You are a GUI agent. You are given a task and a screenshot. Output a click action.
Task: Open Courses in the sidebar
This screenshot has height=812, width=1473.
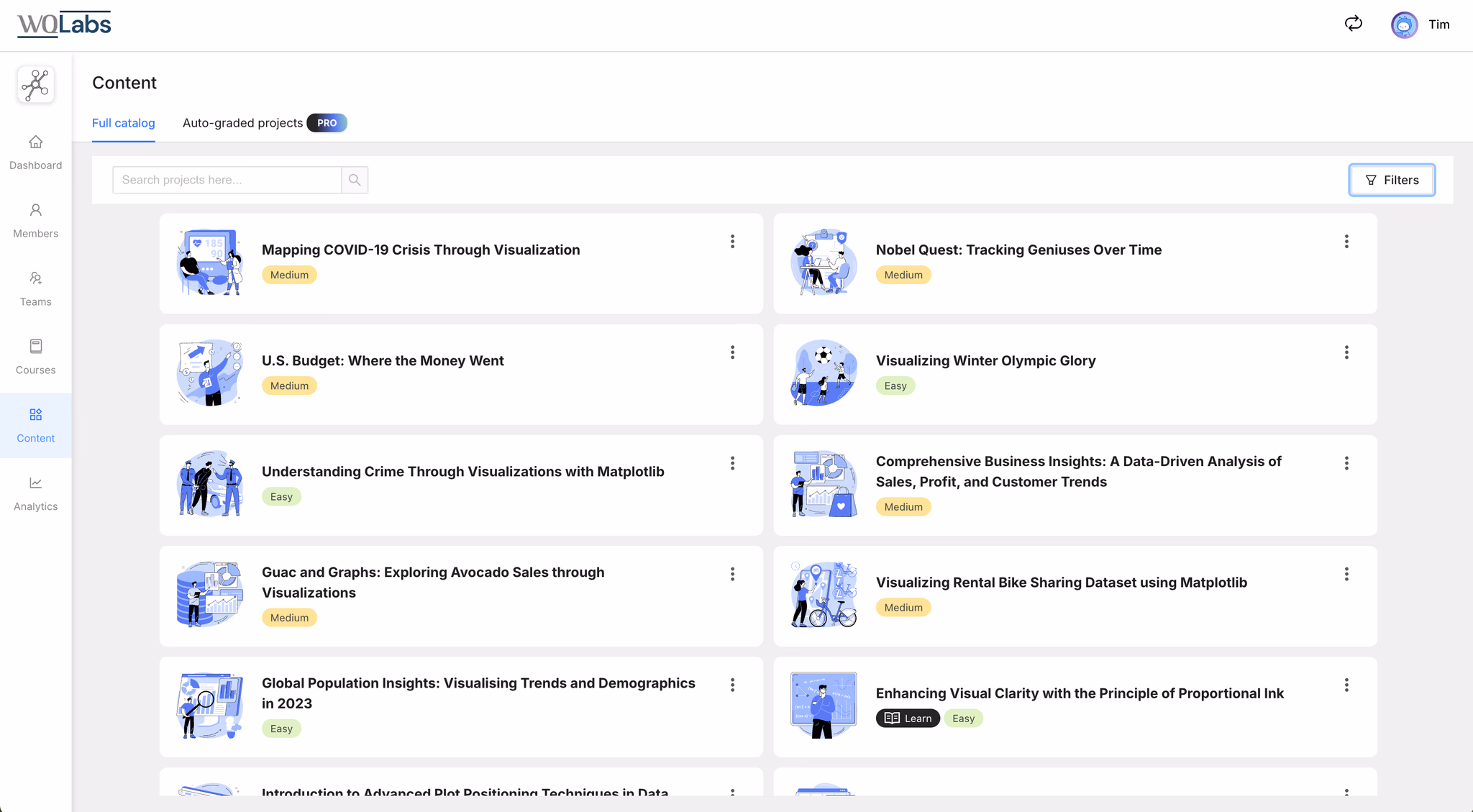pos(36,357)
